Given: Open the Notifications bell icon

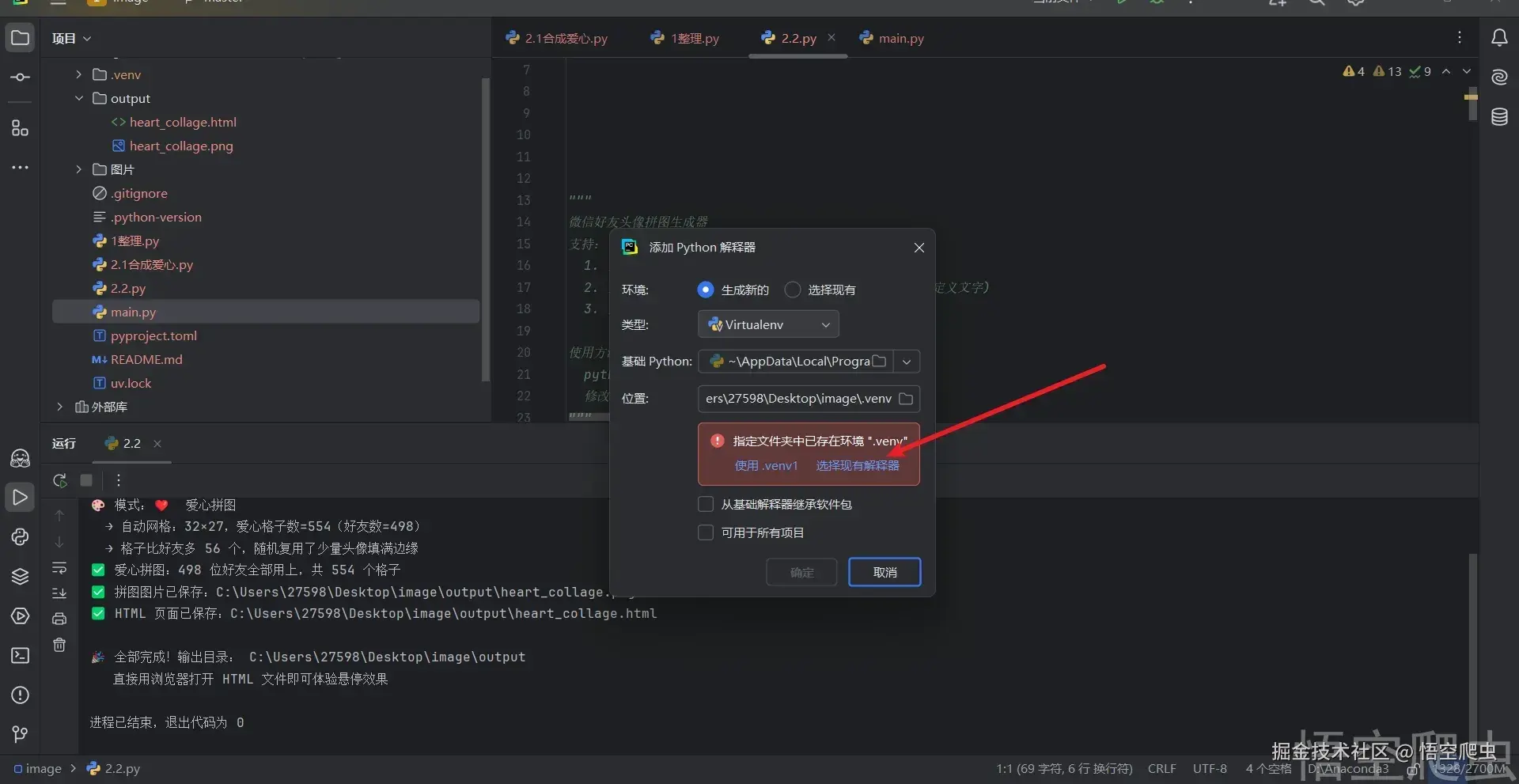Looking at the screenshot, I should 1499,38.
